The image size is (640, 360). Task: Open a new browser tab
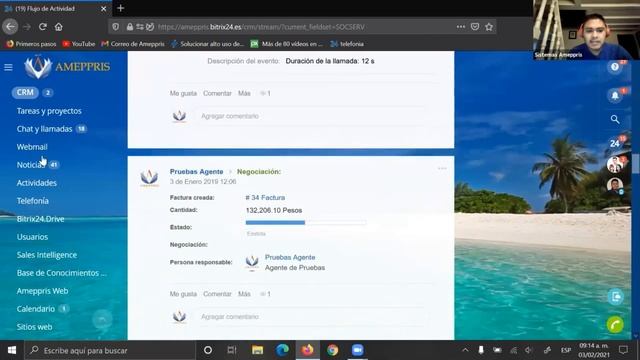[120, 8]
